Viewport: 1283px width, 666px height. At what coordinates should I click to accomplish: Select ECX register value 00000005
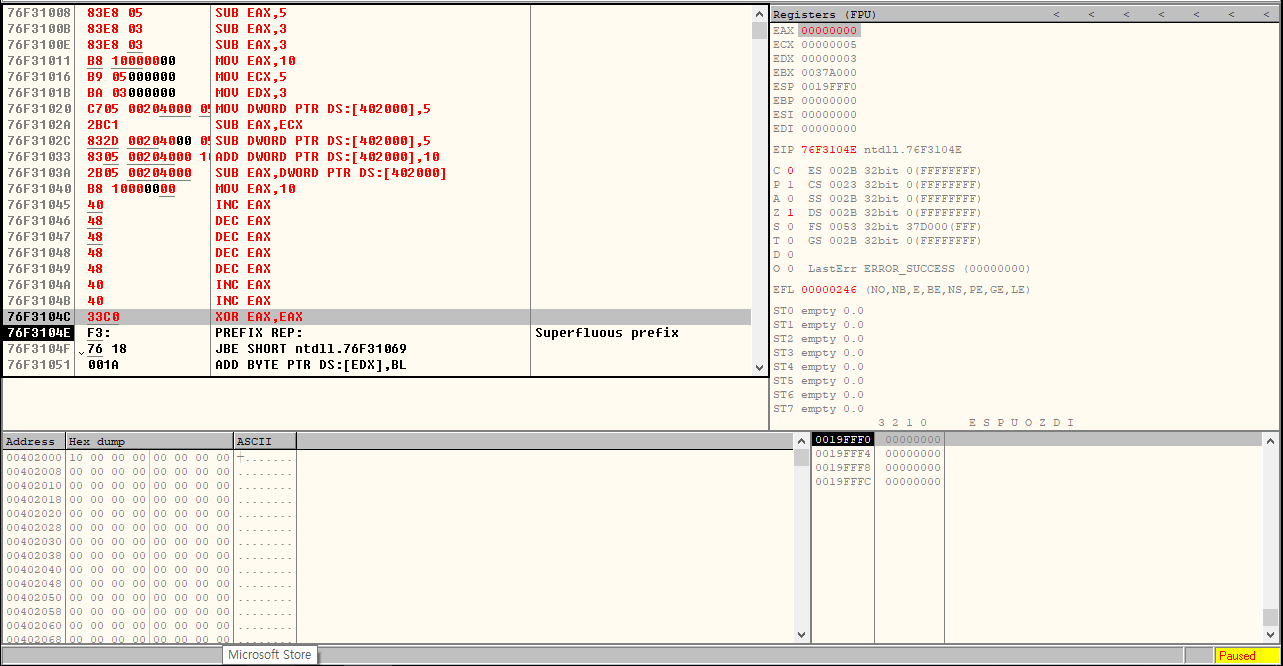(829, 45)
